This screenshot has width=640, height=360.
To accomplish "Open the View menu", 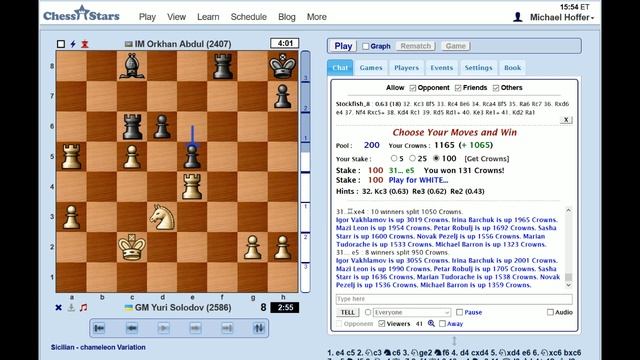I will pos(176,17).
